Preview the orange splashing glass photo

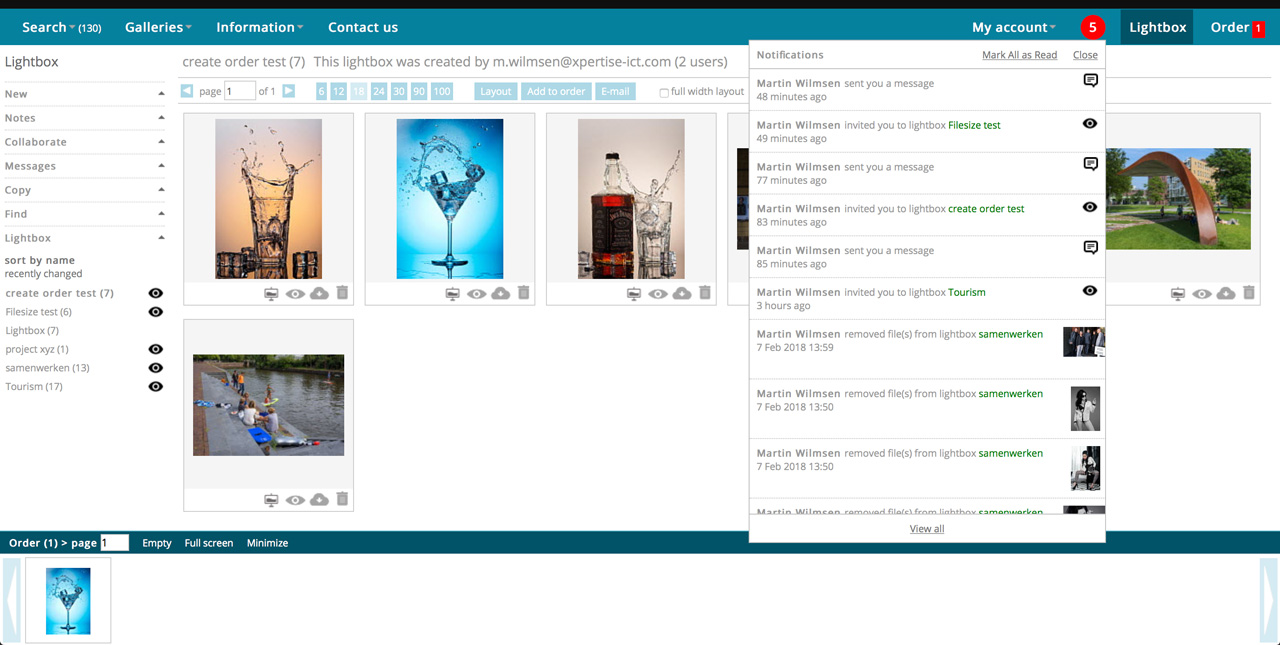(x=296, y=294)
